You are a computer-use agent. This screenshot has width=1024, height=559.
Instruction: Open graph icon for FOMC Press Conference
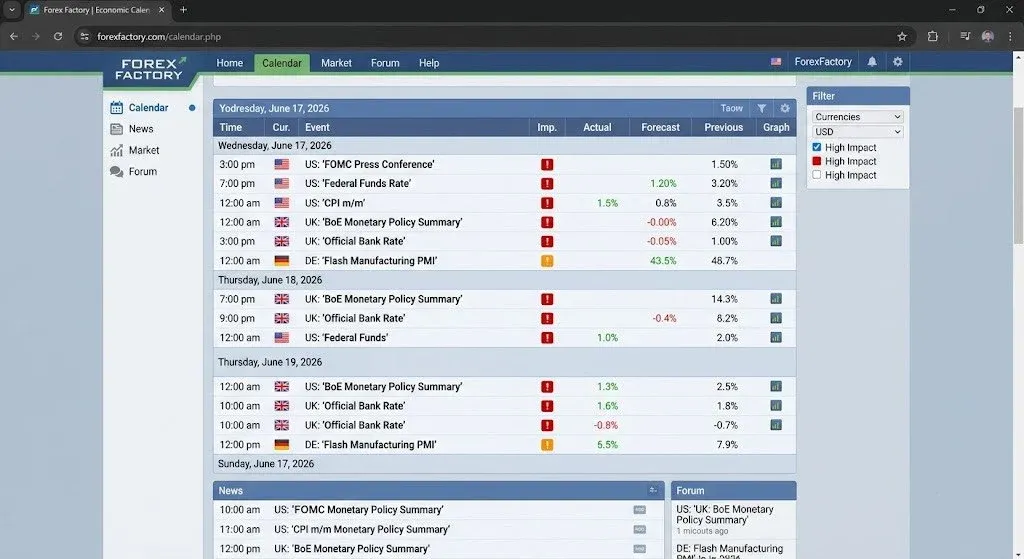776,164
